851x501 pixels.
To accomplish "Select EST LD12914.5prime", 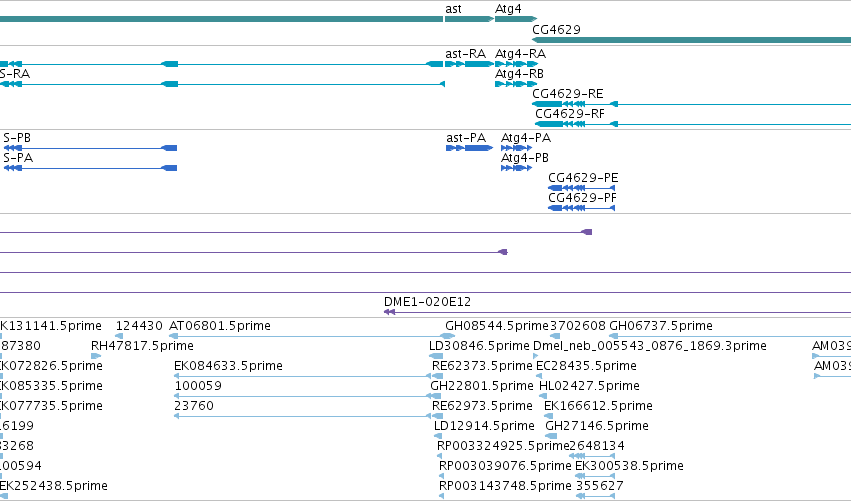I will click(x=485, y=426).
